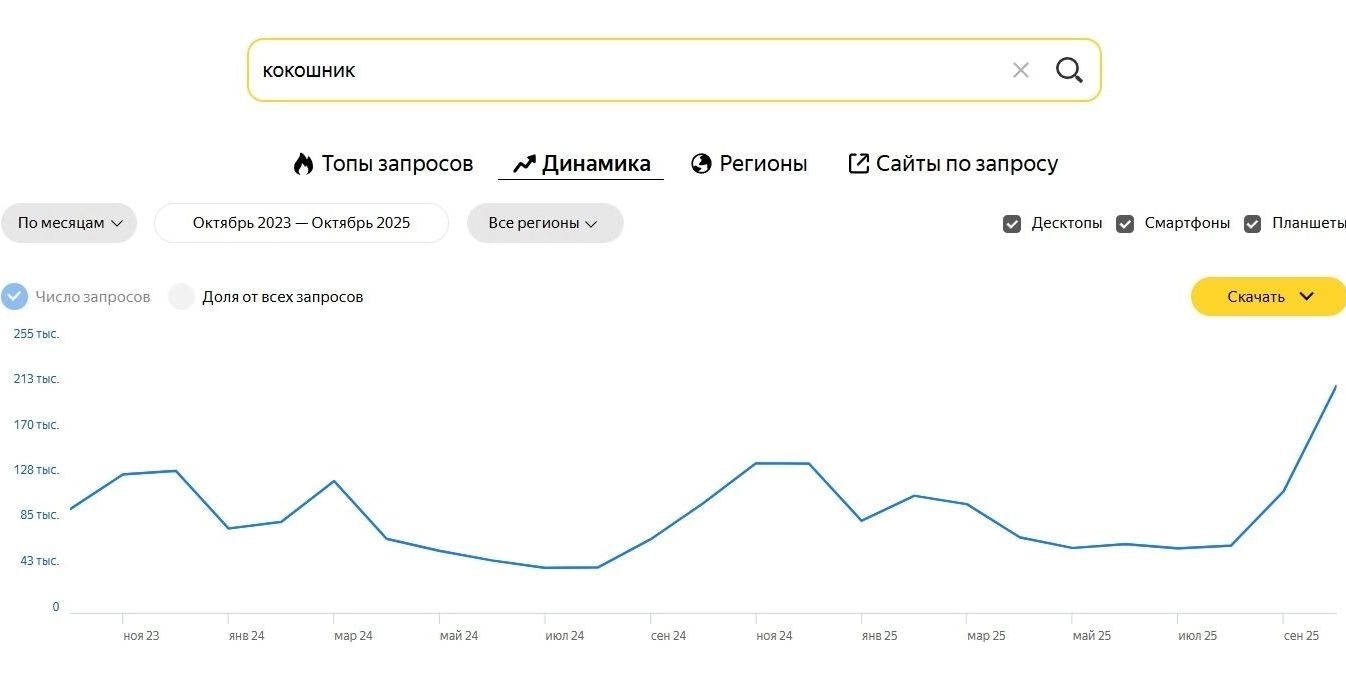
Task: Clear the search field with X icon
Action: (x=1020, y=70)
